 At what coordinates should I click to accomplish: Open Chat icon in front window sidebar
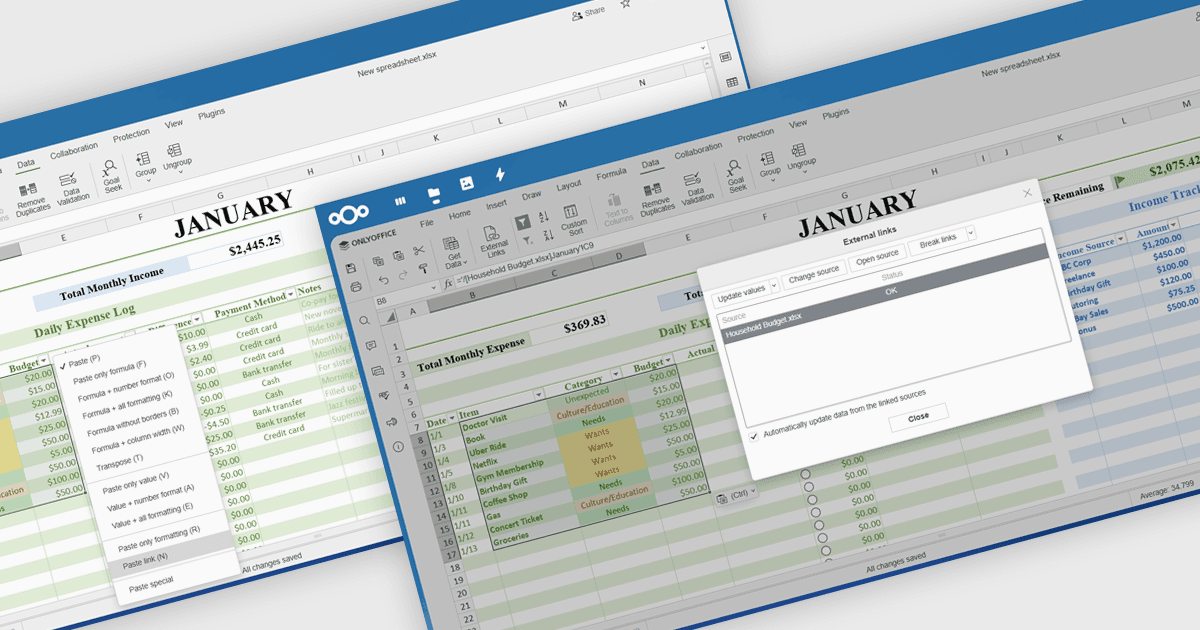point(376,371)
